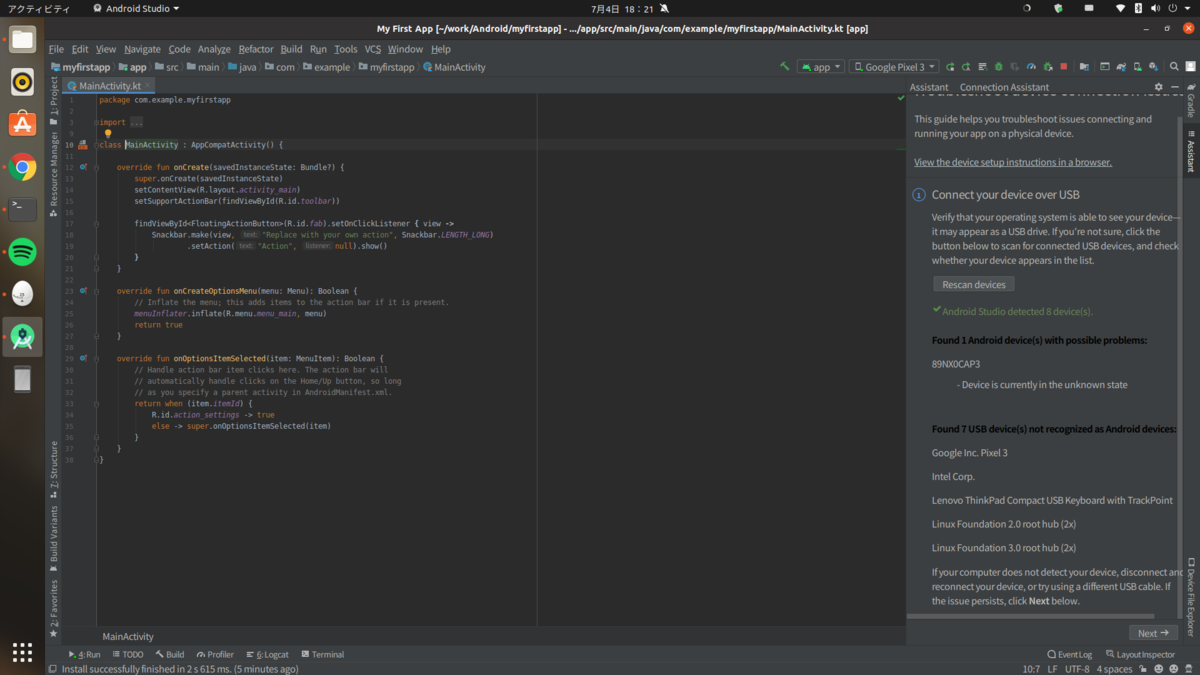This screenshot has height=675, width=1200.
Task: Click the yellow lightbulb intention icon
Action: click(108, 133)
